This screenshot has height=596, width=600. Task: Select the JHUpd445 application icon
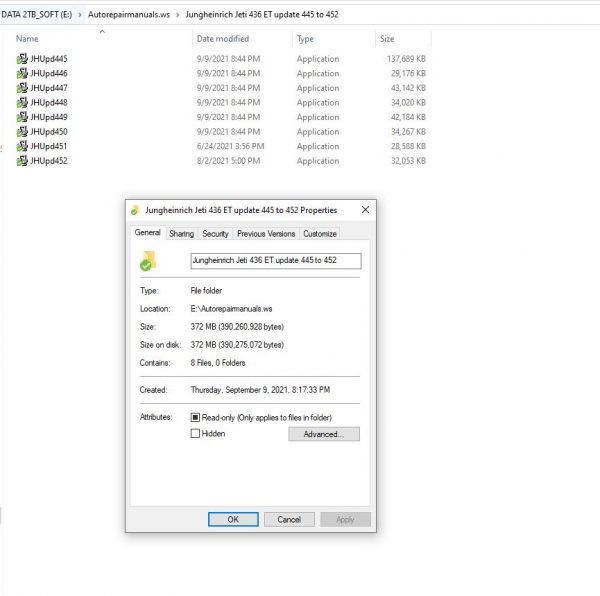point(22,59)
